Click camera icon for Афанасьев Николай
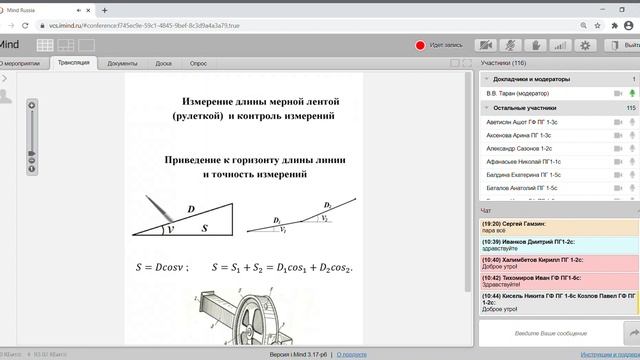Screen dimensions: 640x360 pyautogui.click(x=618, y=162)
